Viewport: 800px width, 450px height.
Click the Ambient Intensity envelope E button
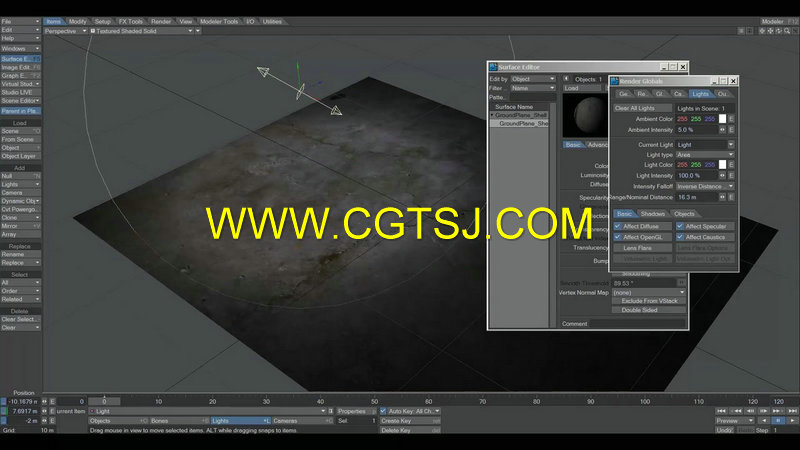(x=731, y=130)
